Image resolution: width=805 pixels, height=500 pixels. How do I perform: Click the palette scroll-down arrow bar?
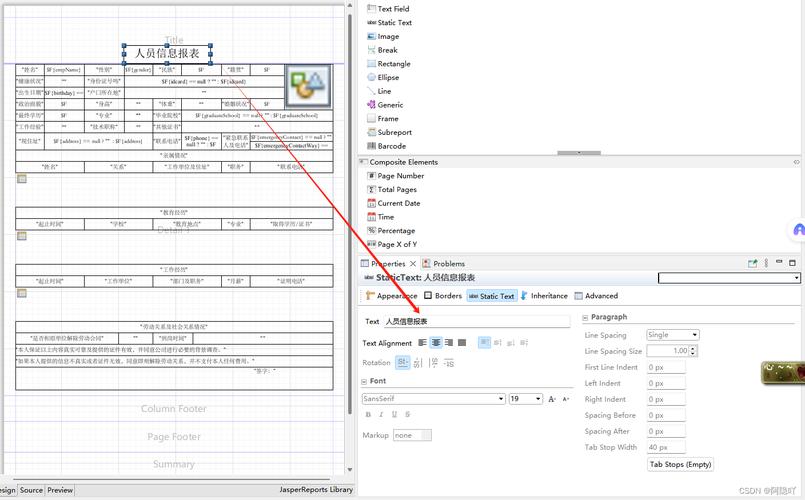[579, 152]
